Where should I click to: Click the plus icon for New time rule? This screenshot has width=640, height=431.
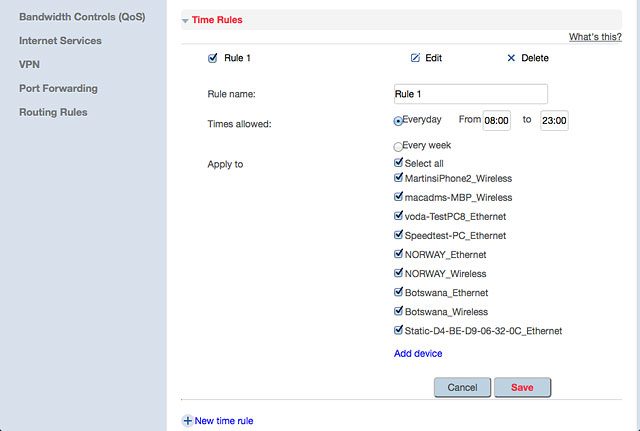point(187,420)
